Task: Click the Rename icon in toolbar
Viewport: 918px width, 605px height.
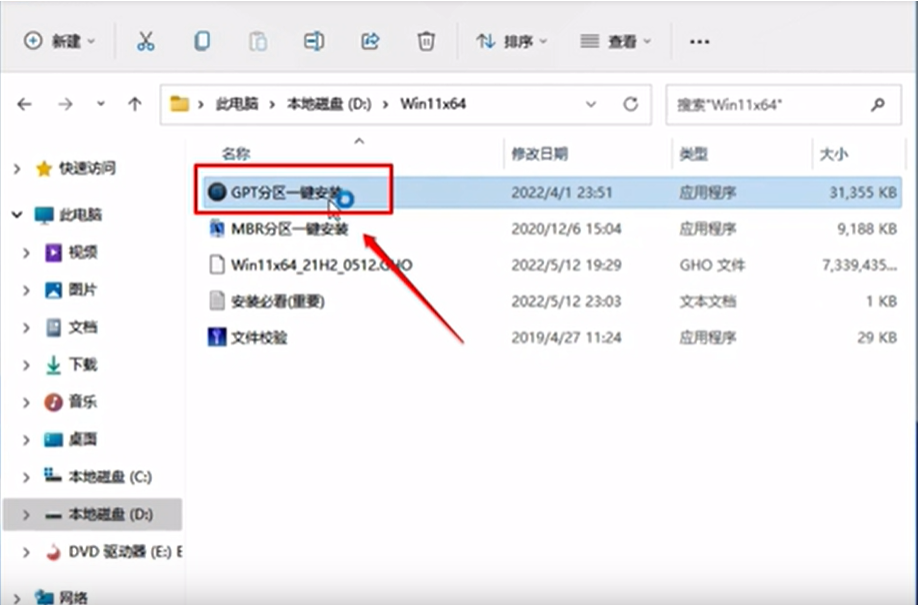Action: [314, 41]
